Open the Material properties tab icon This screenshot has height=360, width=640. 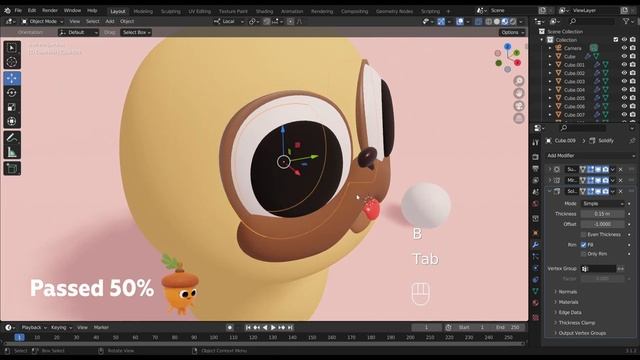536,303
